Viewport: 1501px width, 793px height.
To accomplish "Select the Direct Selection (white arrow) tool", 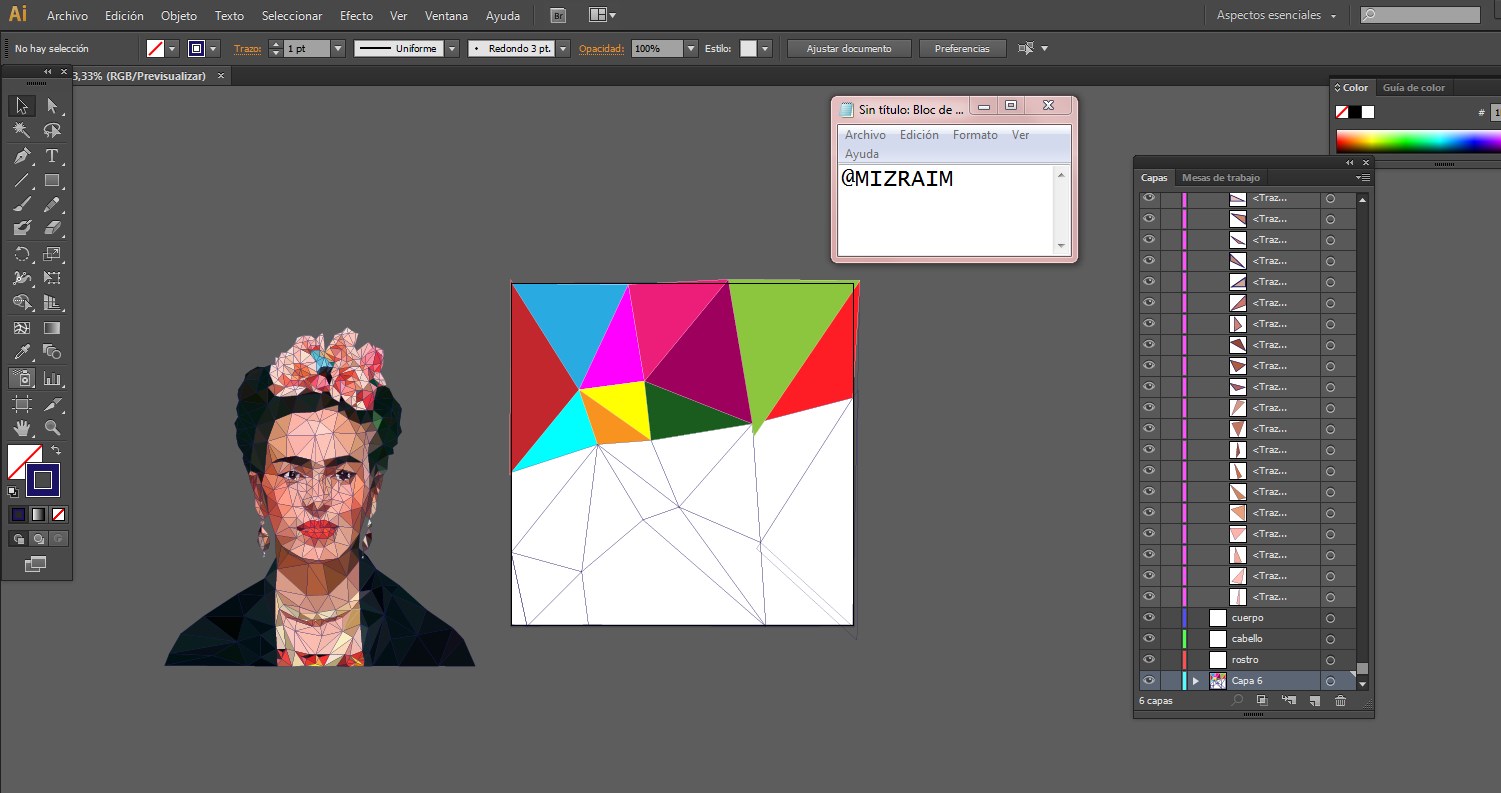I will coord(52,105).
